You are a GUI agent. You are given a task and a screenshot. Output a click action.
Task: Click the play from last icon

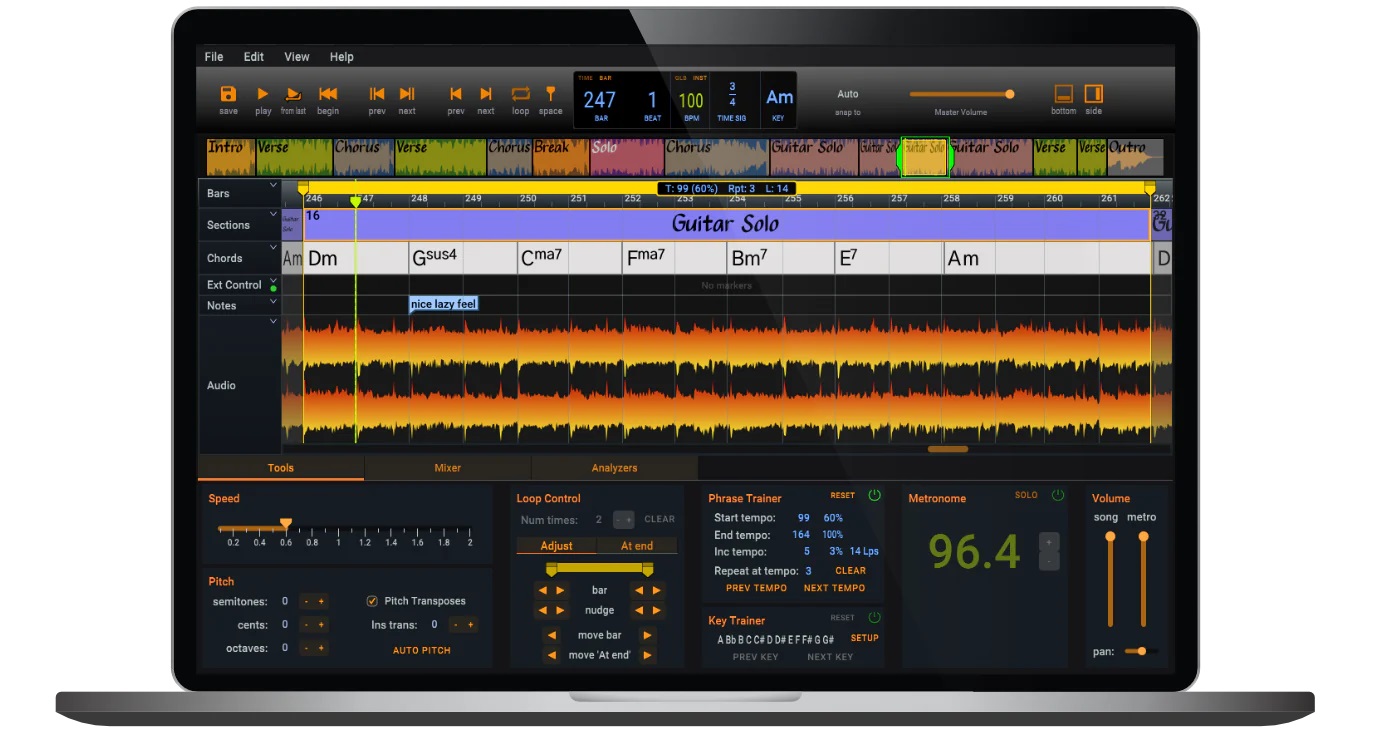[294, 93]
